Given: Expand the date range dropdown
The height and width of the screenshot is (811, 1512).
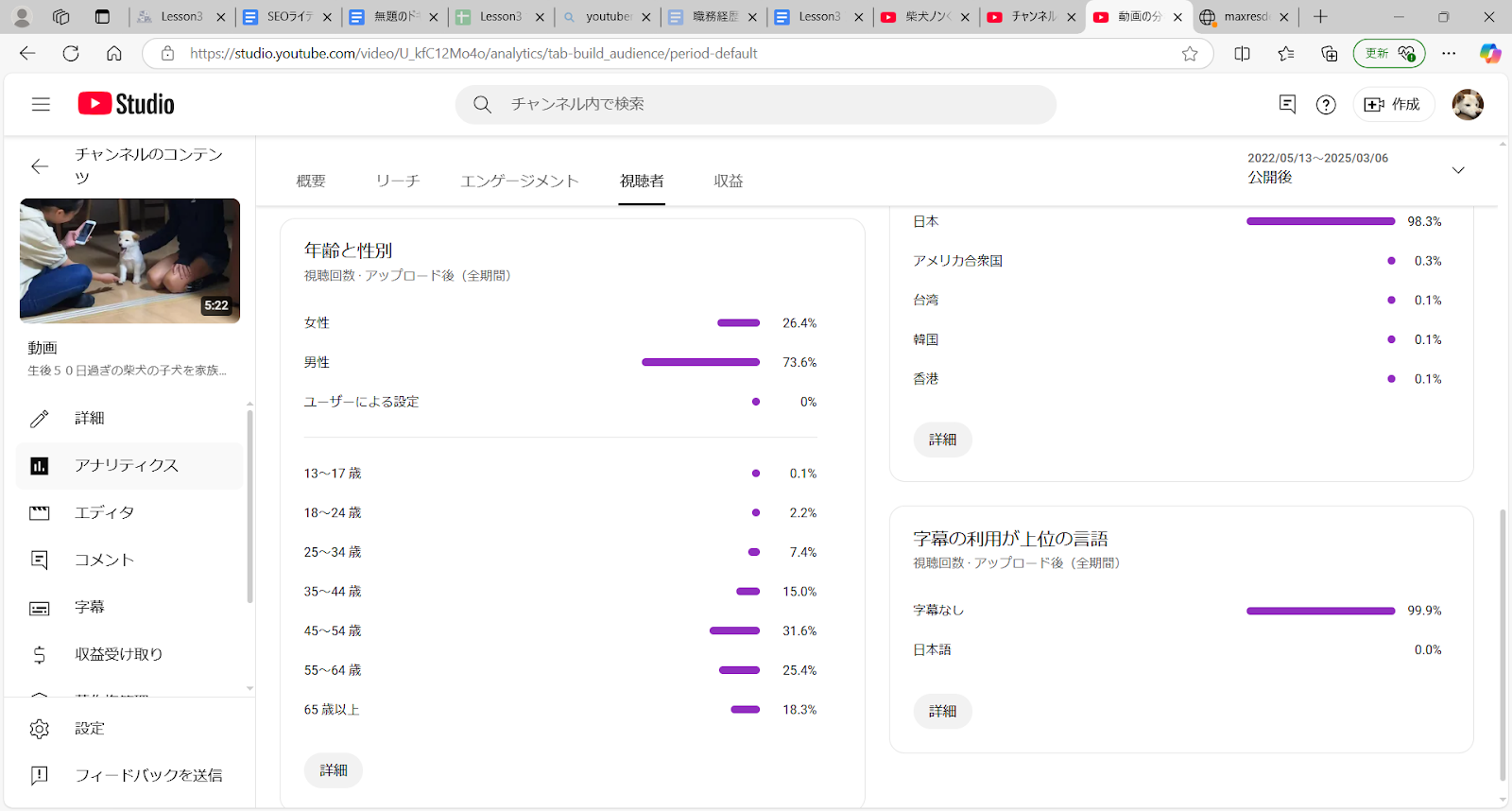Looking at the screenshot, I should [1458, 170].
